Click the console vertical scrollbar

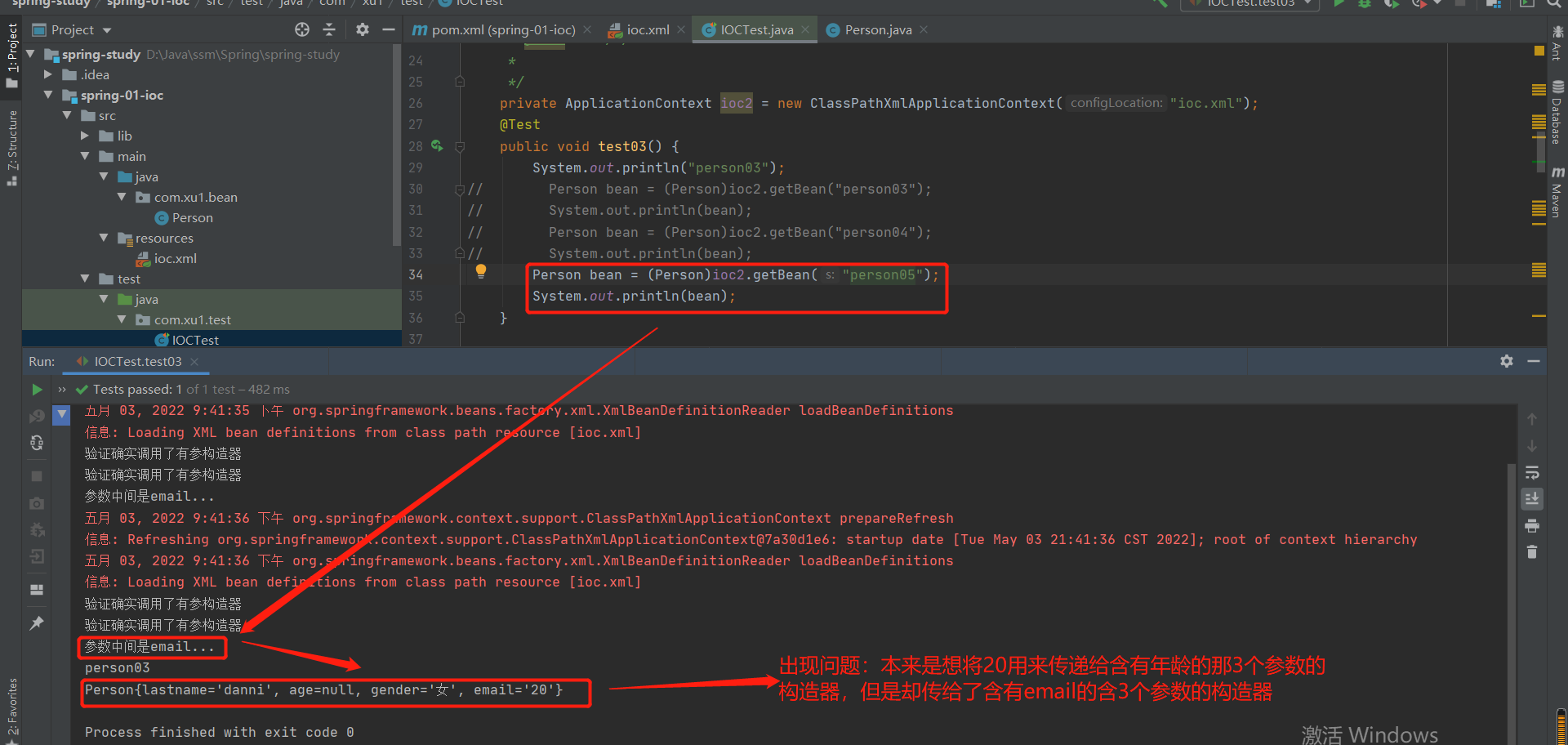[x=1511, y=604]
